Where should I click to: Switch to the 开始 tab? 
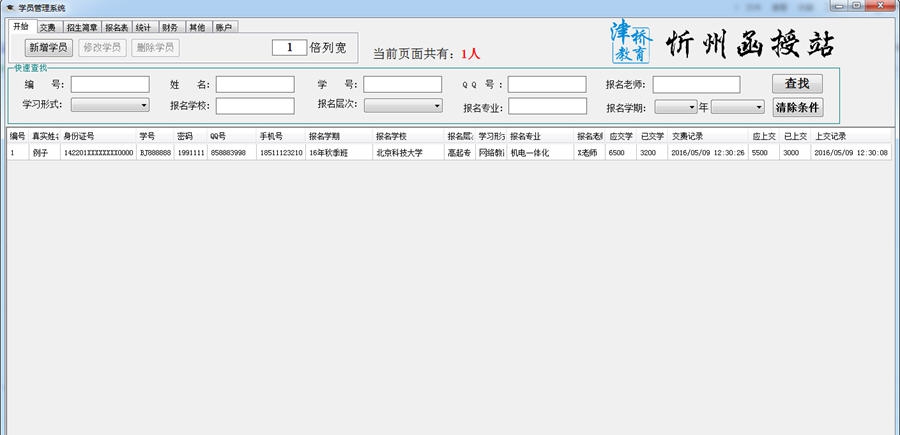[21, 26]
